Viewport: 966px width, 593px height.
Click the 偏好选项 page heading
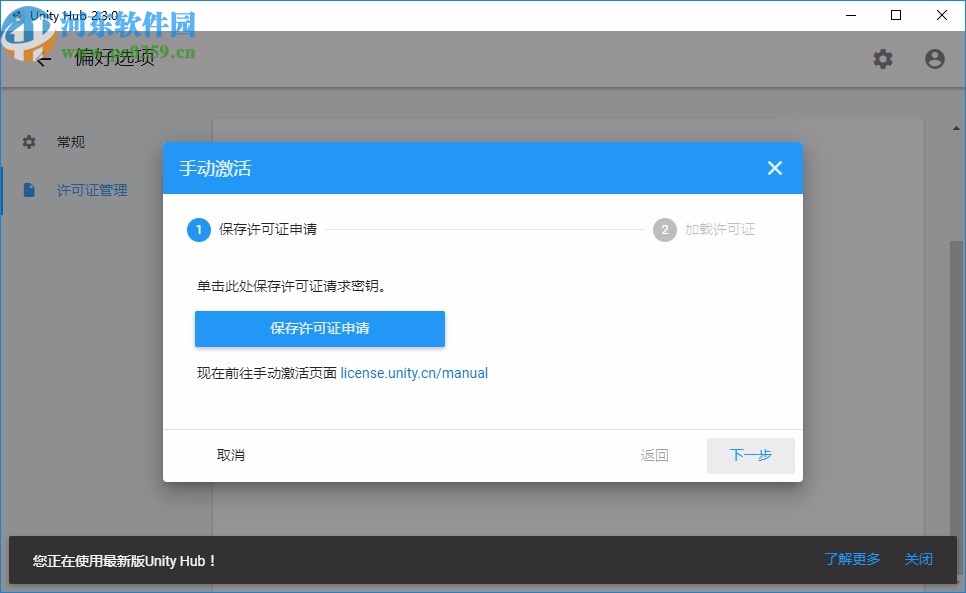click(115, 57)
